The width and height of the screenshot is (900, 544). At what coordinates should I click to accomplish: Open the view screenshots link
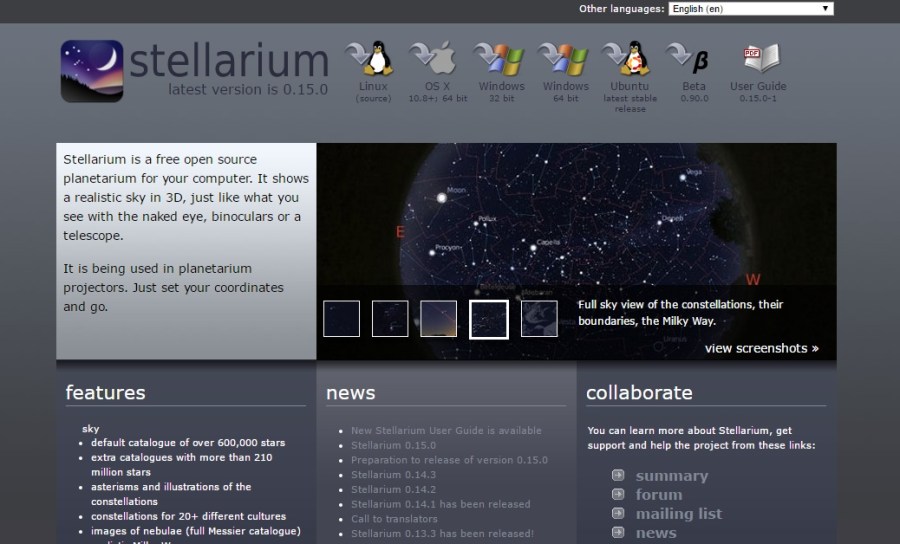762,348
